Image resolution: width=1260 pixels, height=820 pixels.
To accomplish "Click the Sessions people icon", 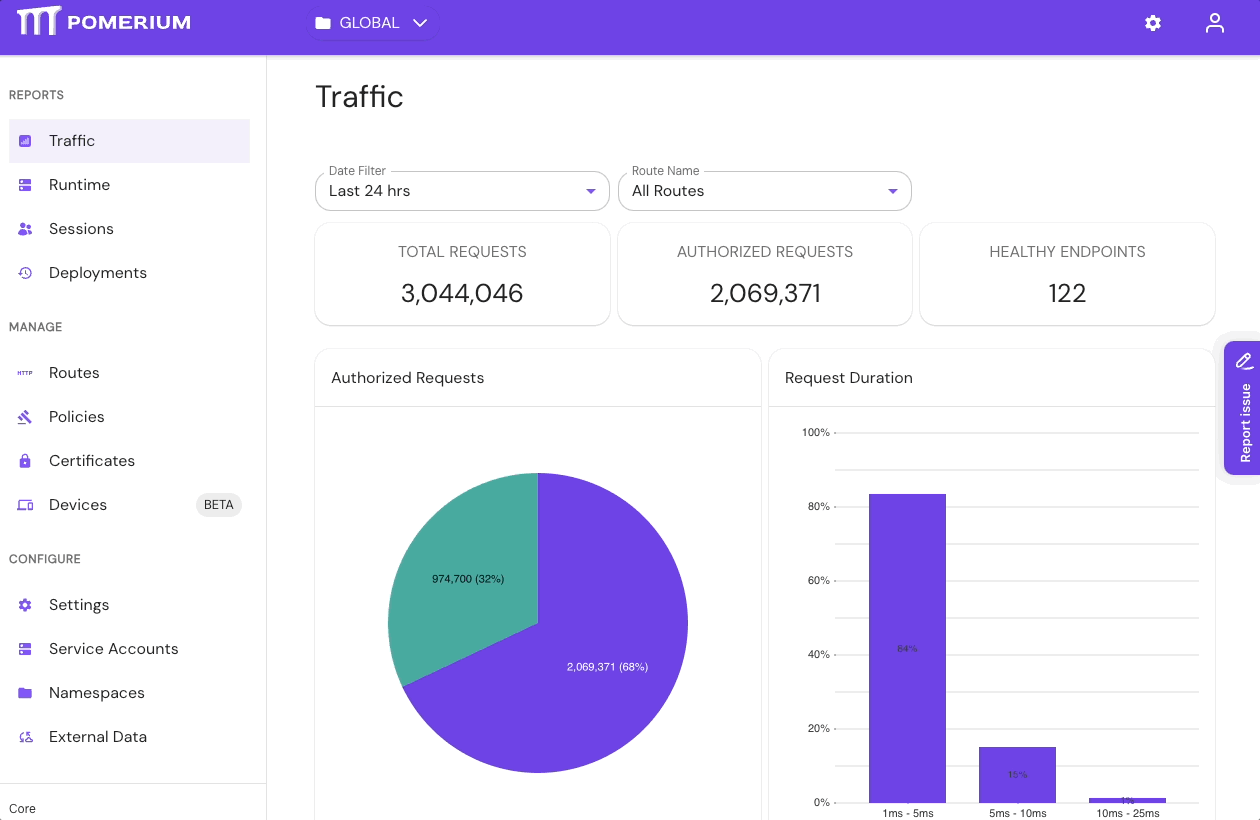I will tap(26, 229).
